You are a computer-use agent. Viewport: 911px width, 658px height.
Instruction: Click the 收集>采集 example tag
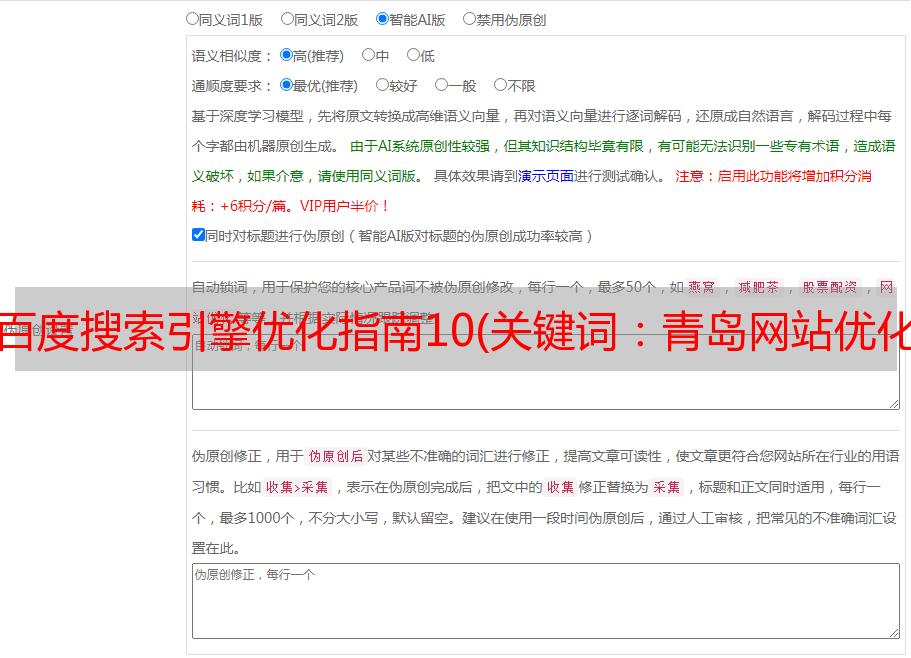tap(297, 487)
